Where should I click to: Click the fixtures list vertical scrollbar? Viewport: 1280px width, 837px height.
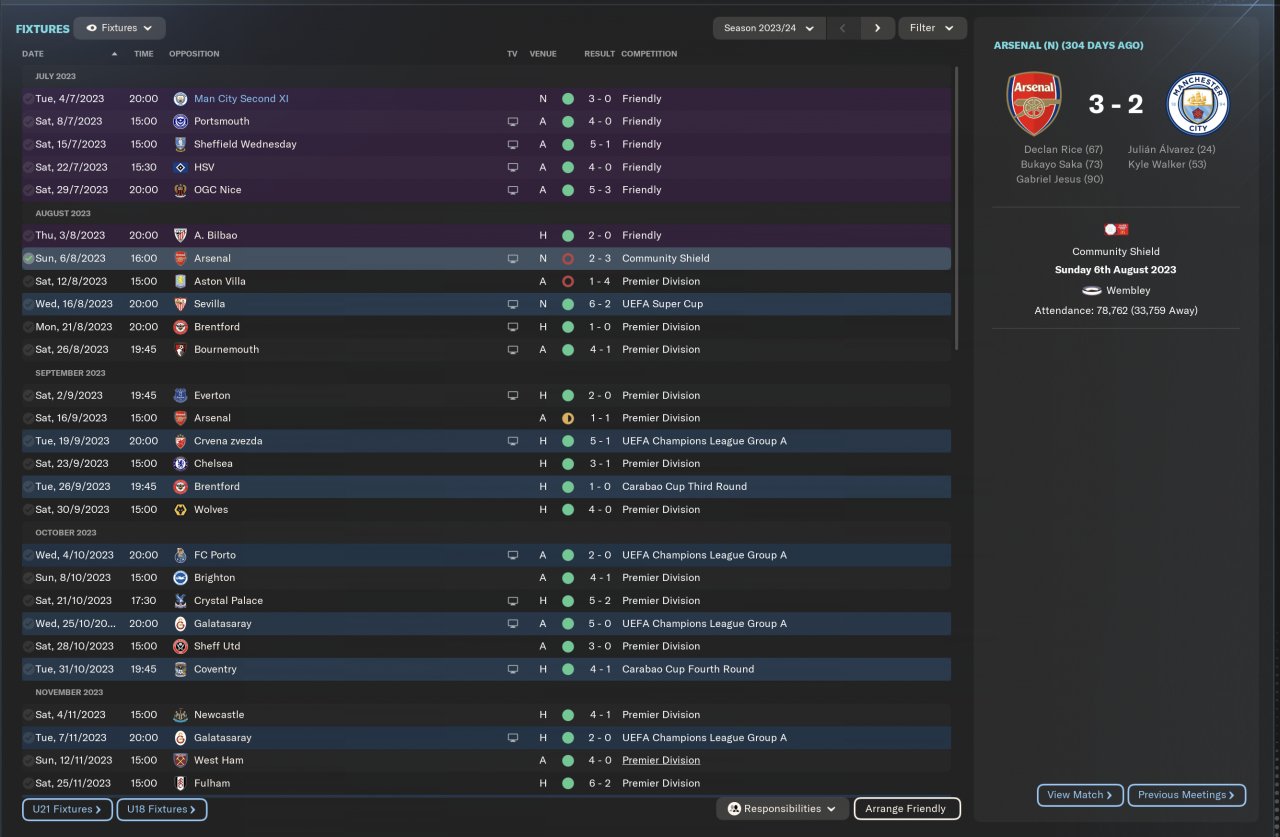(x=956, y=208)
